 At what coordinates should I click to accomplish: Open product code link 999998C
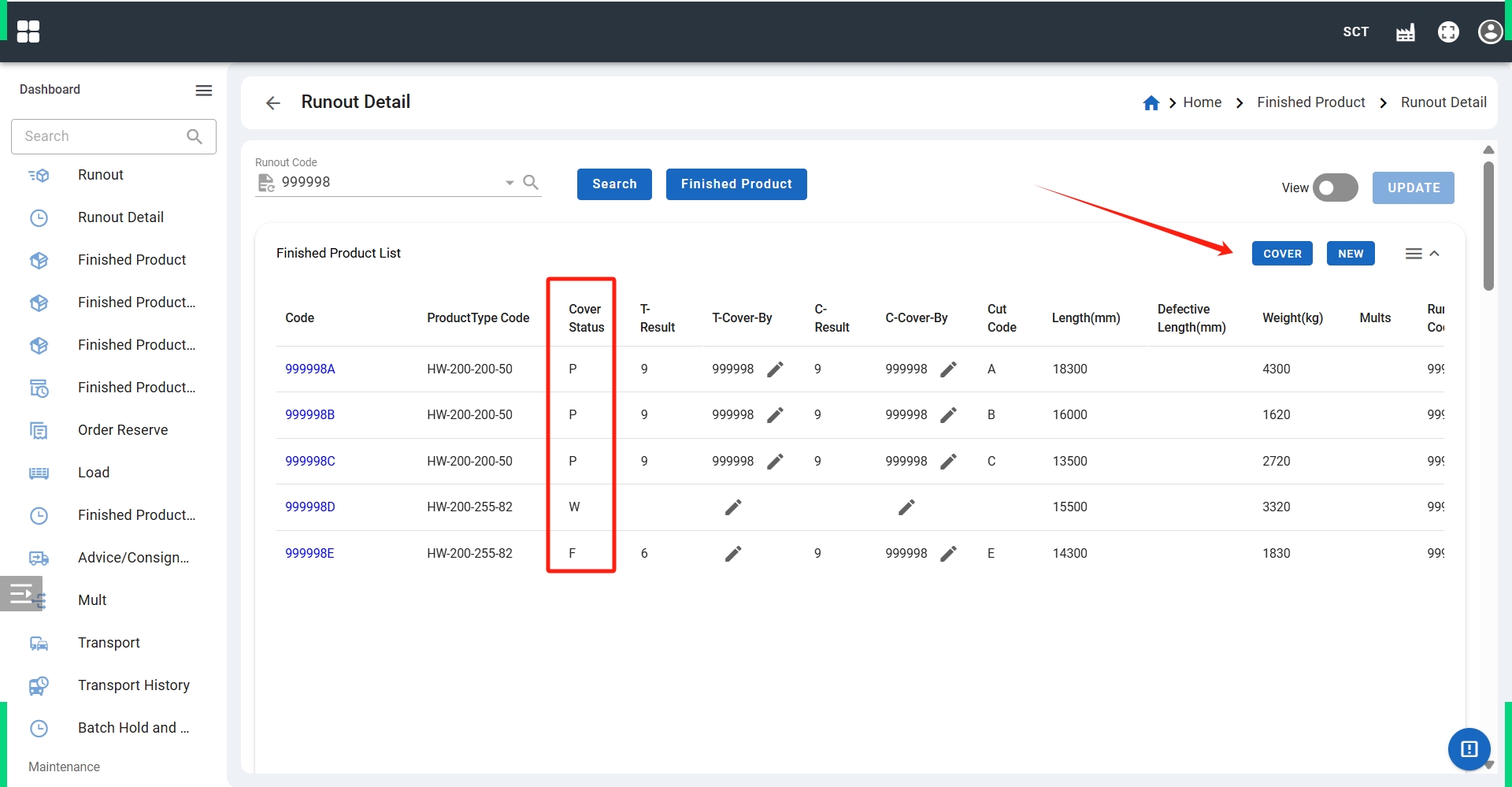309,462
